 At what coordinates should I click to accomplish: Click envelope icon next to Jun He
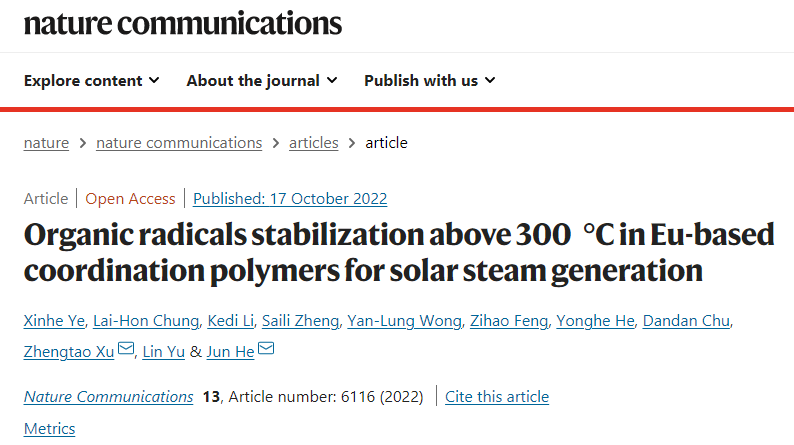click(265, 349)
